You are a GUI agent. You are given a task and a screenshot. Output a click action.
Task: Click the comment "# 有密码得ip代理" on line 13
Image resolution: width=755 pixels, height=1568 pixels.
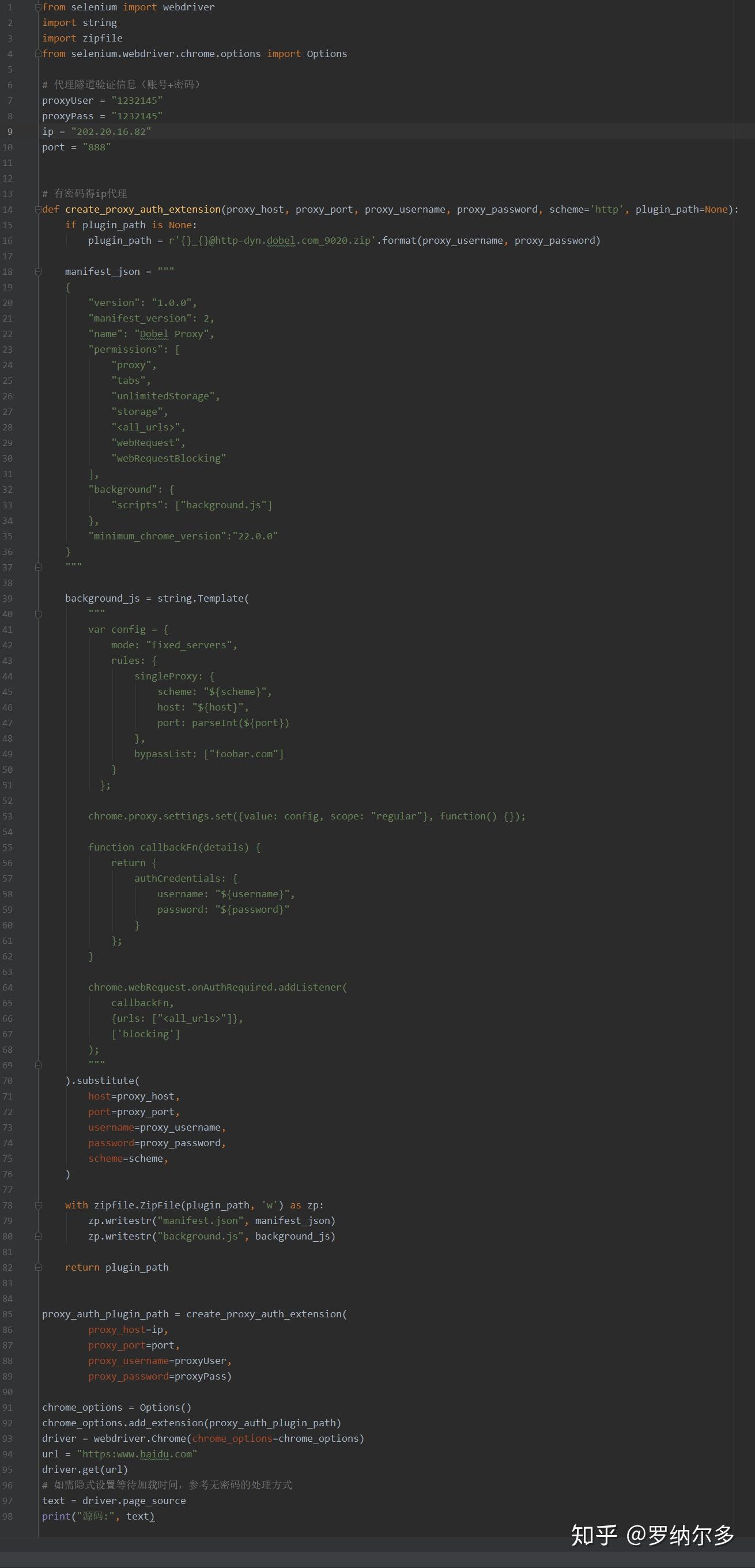click(x=85, y=194)
